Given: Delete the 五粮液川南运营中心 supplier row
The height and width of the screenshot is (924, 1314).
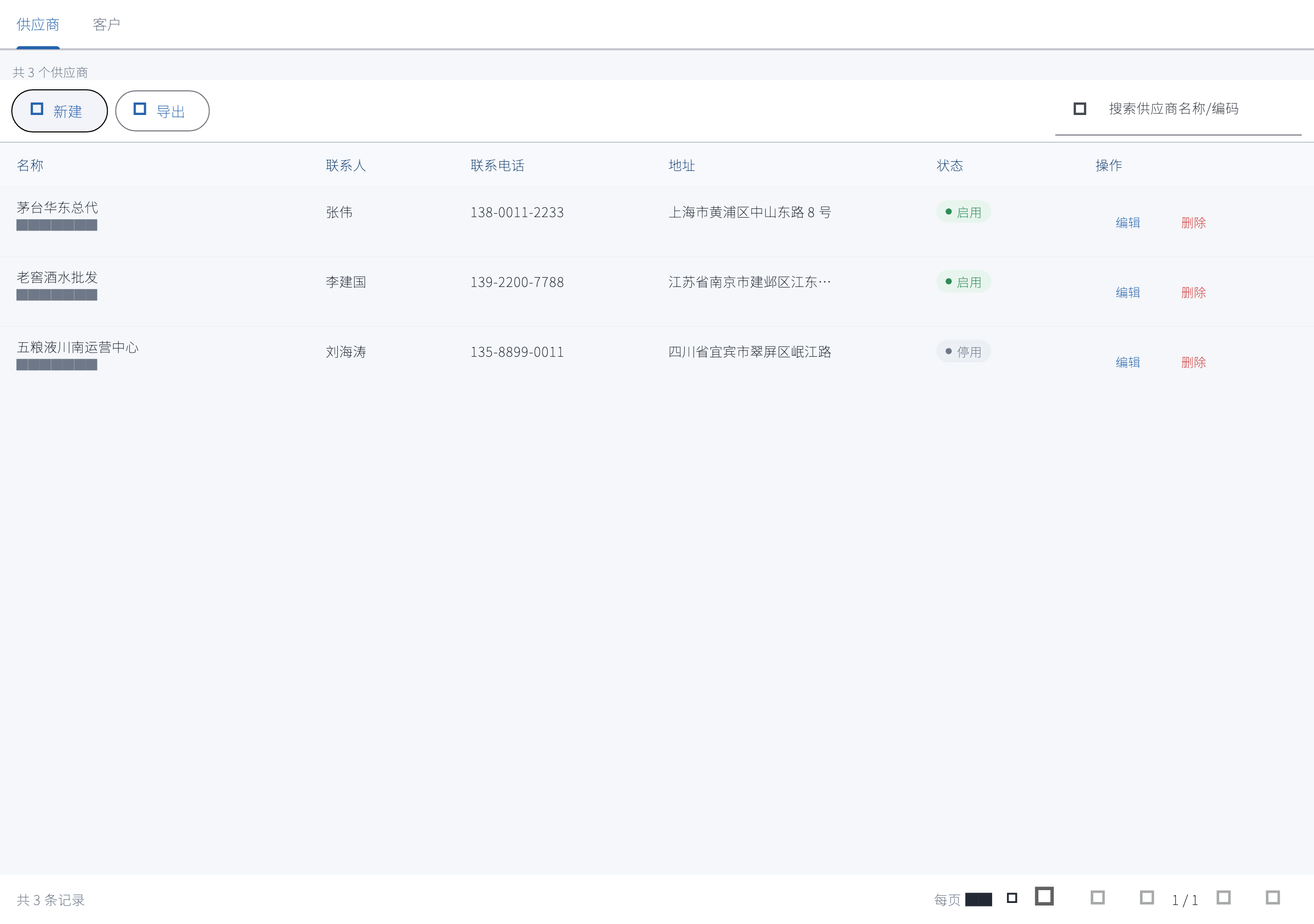Looking at the screenshot, I should (1193, 362).
